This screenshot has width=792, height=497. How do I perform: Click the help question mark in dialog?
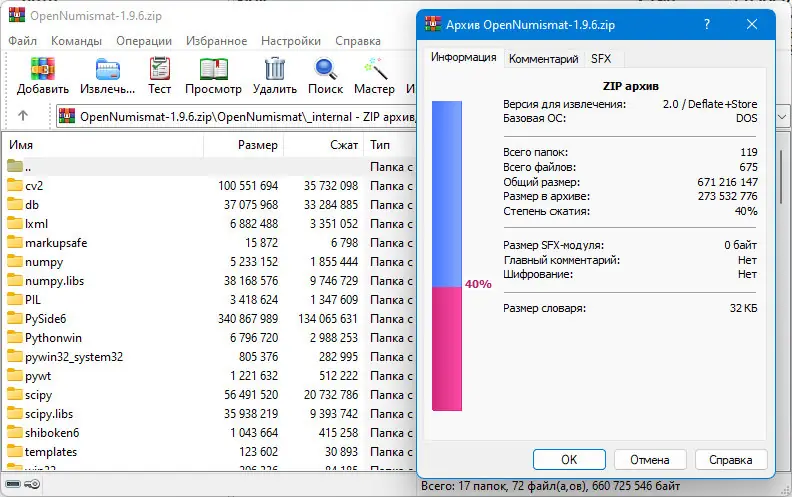point(707,24)
